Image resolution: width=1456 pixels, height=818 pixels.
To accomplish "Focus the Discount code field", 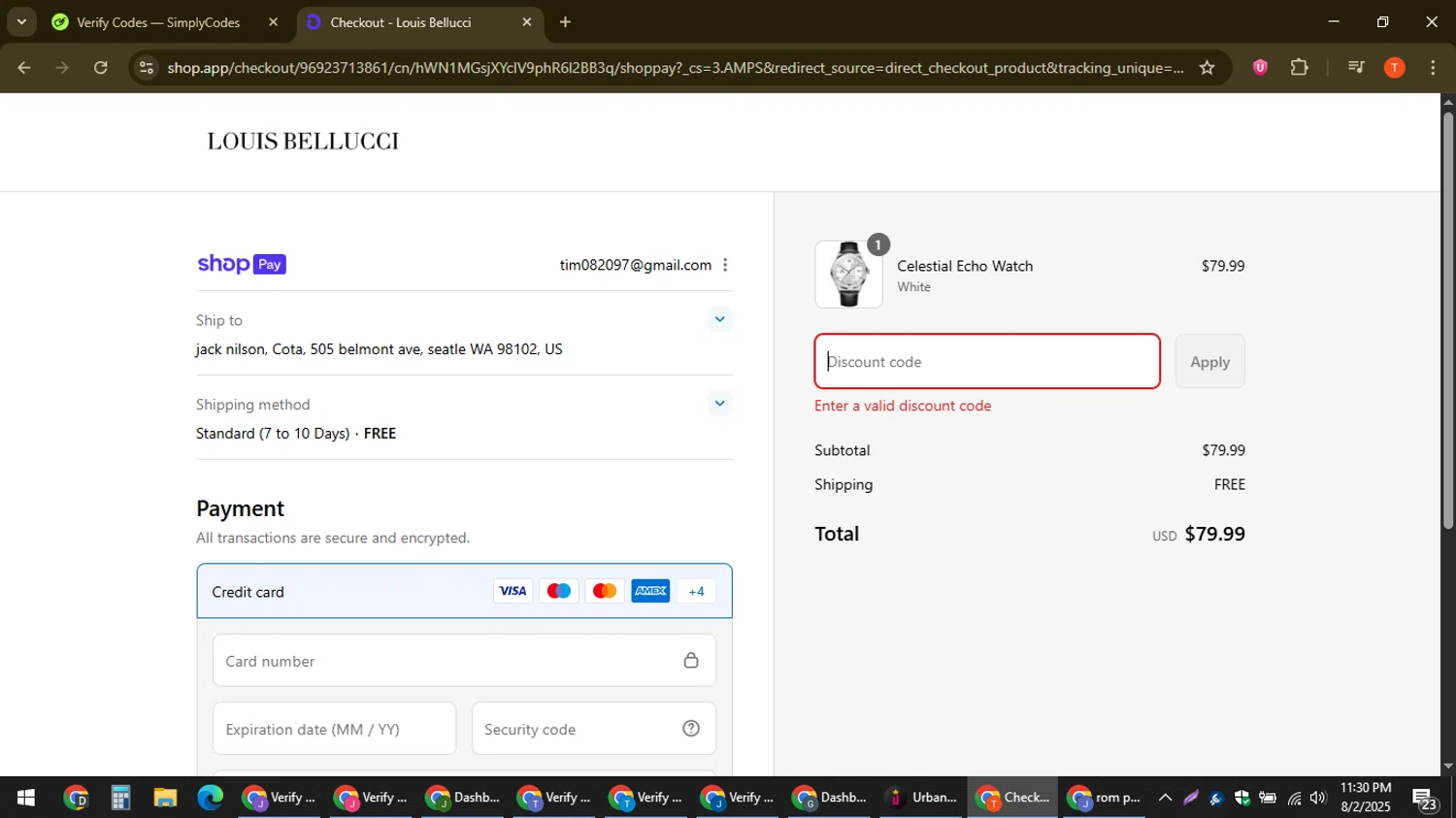I will (x=987, y=362).
